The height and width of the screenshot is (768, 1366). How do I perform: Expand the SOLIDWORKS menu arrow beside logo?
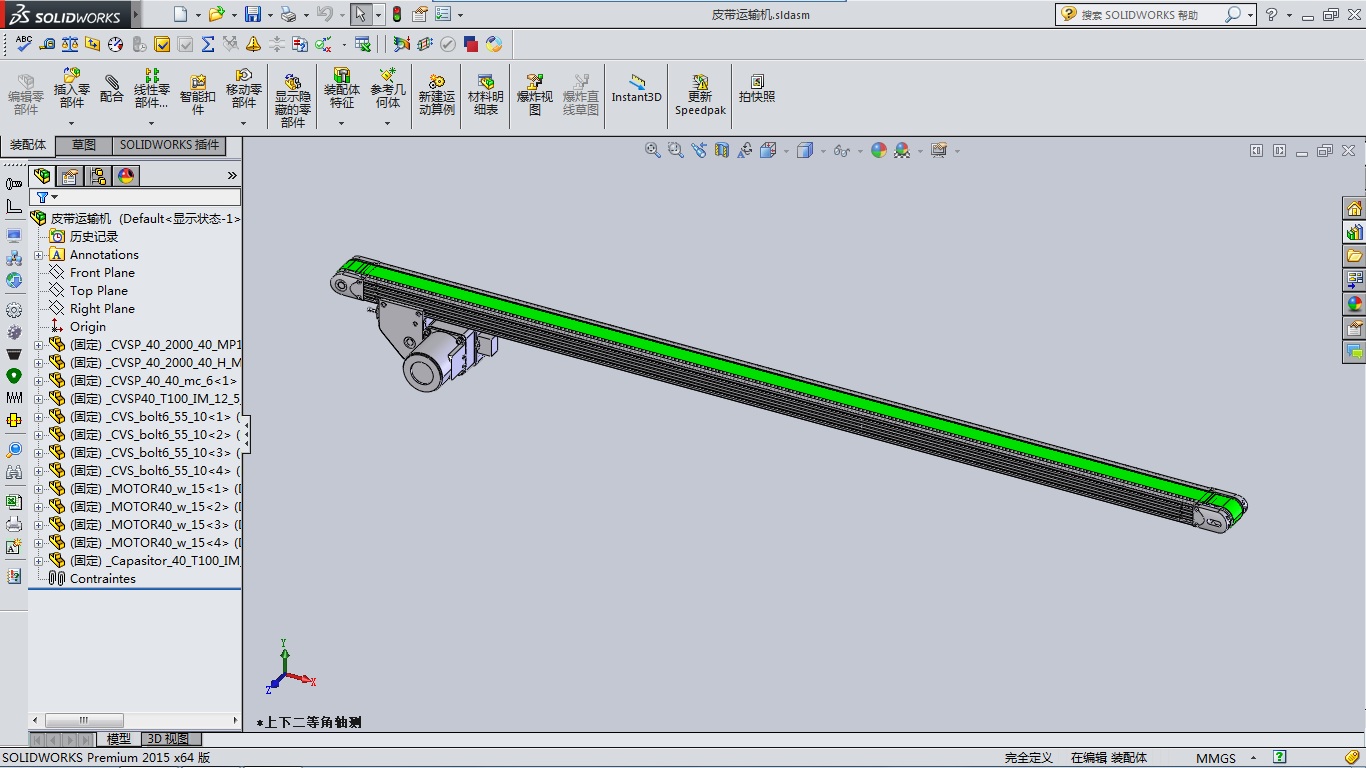[136, 15]
